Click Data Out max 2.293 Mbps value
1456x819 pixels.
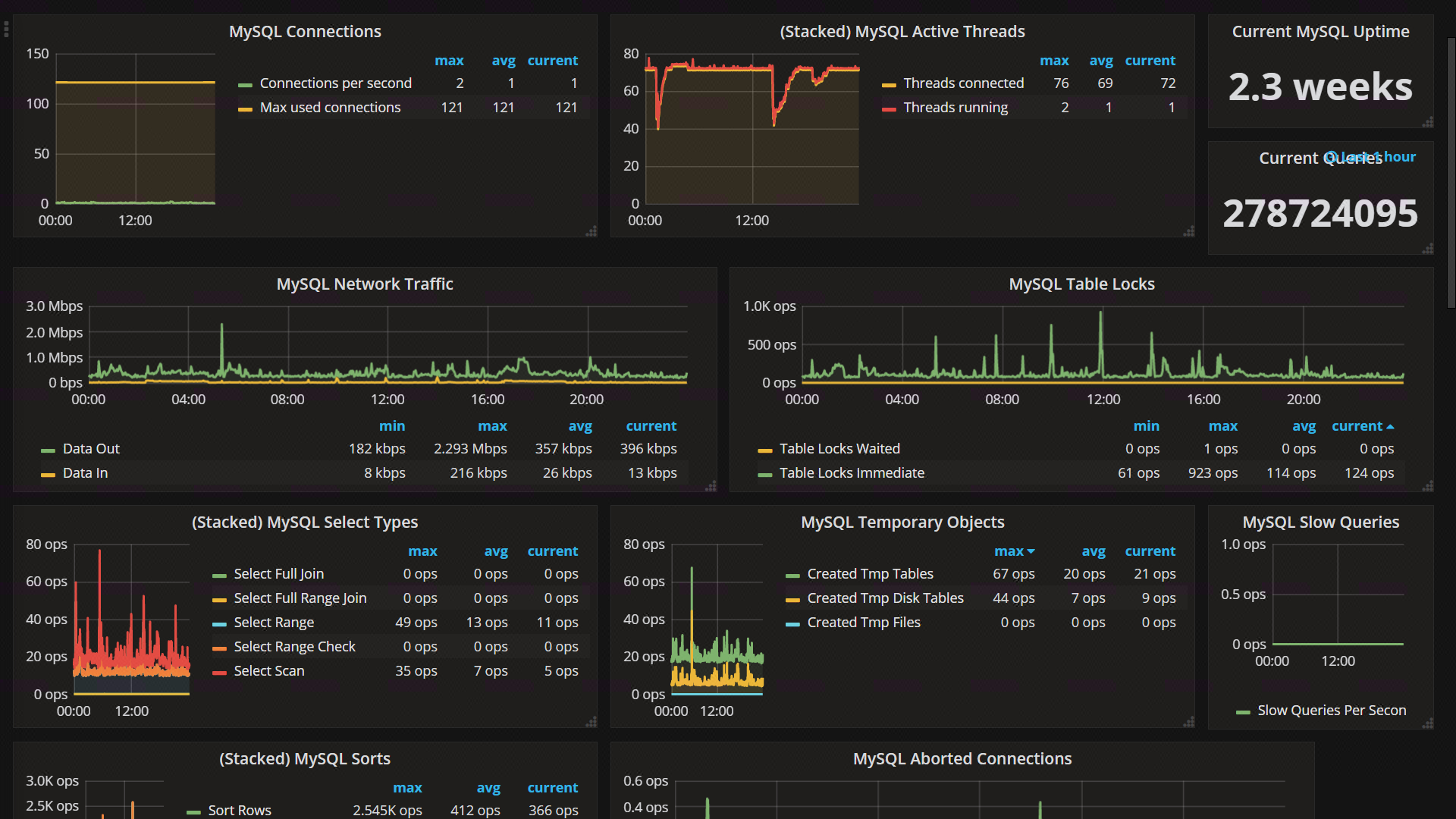[x=470, y=449]
